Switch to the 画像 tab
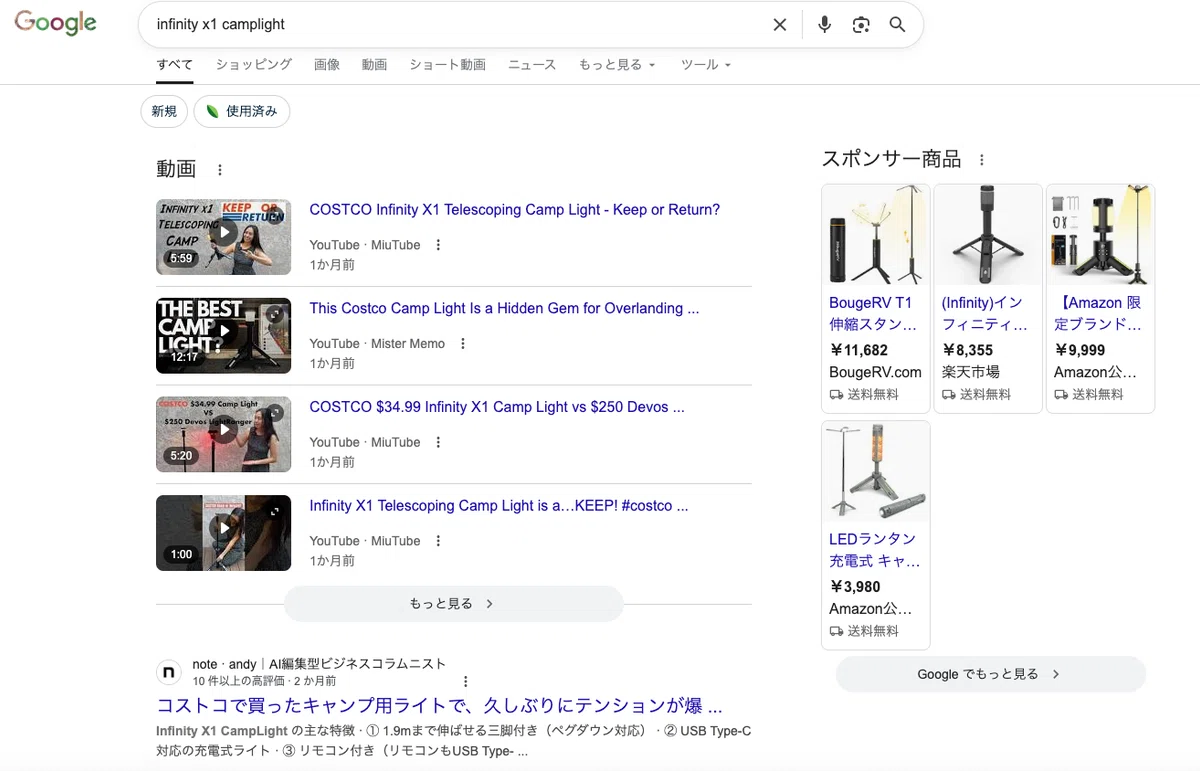This screenshot has width=1200, height=771. [327, 64]
